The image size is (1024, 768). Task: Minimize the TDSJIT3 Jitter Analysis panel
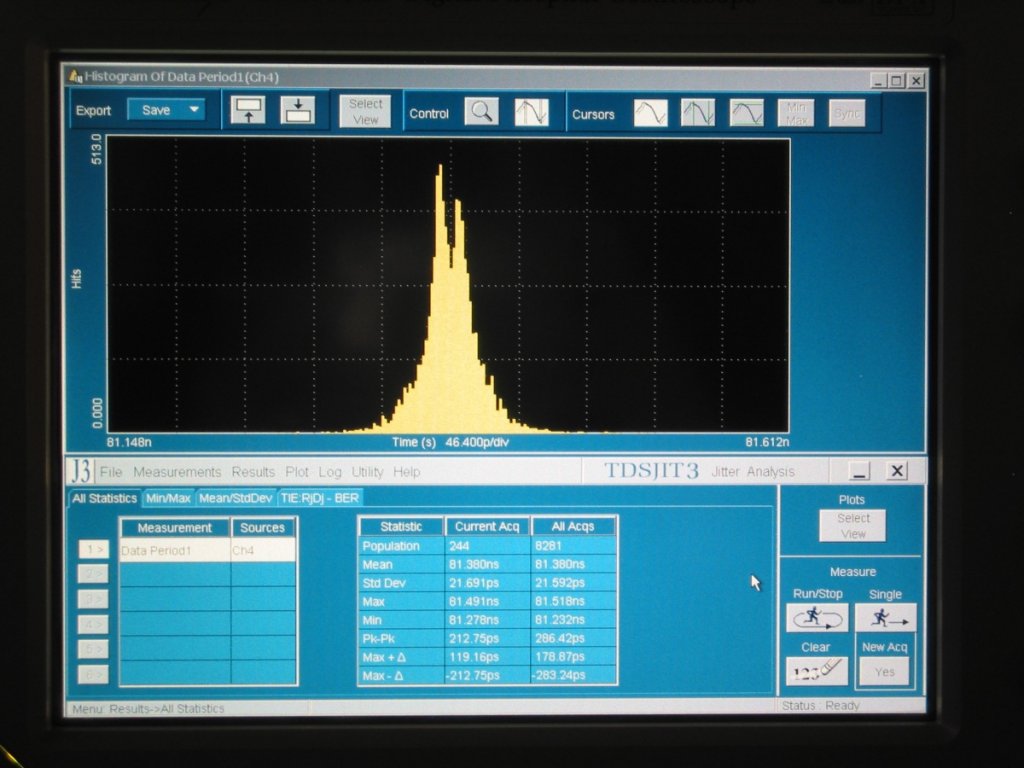click(859, 470)
